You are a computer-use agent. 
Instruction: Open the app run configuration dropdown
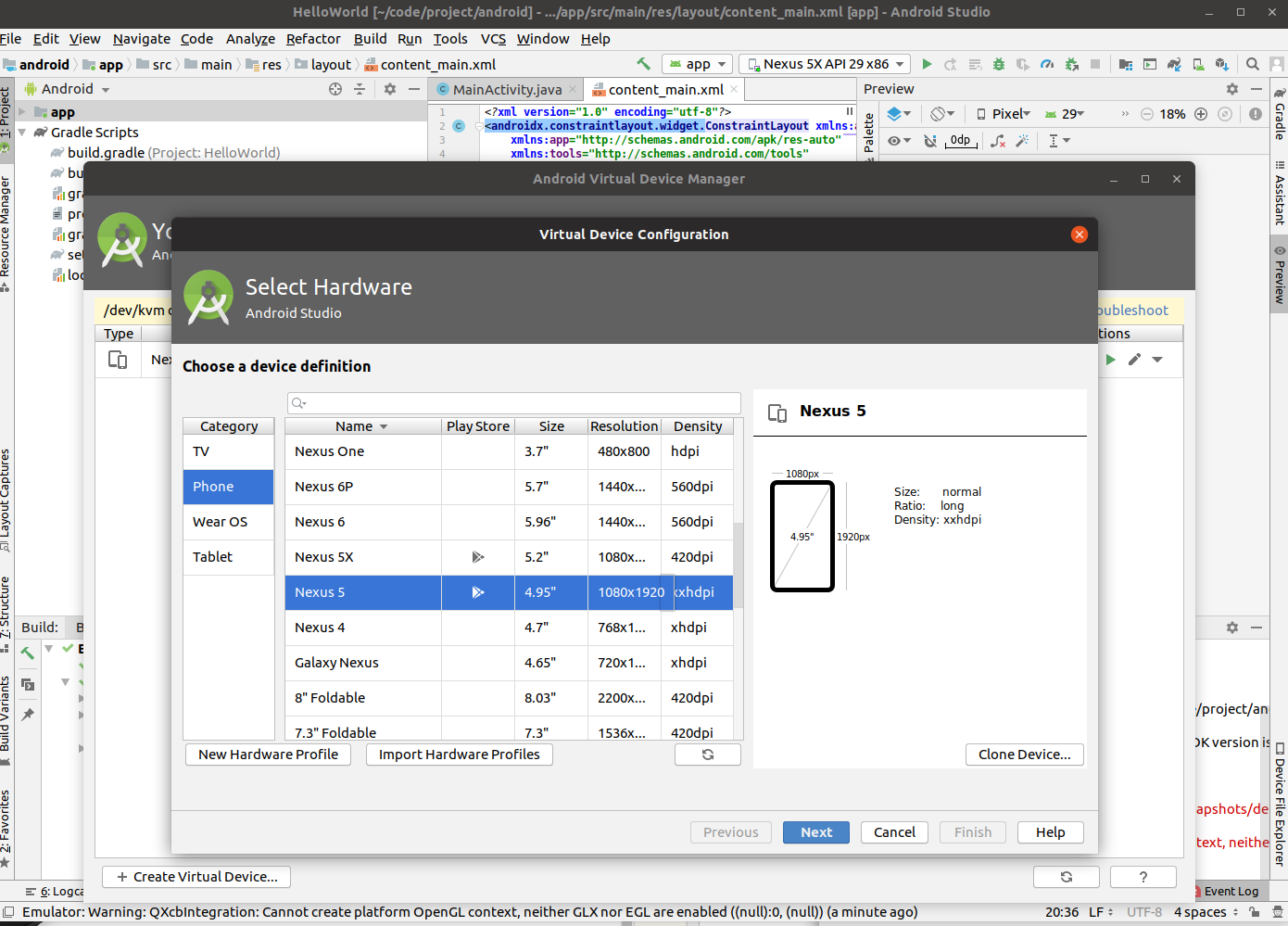click(x=698, y=64)
